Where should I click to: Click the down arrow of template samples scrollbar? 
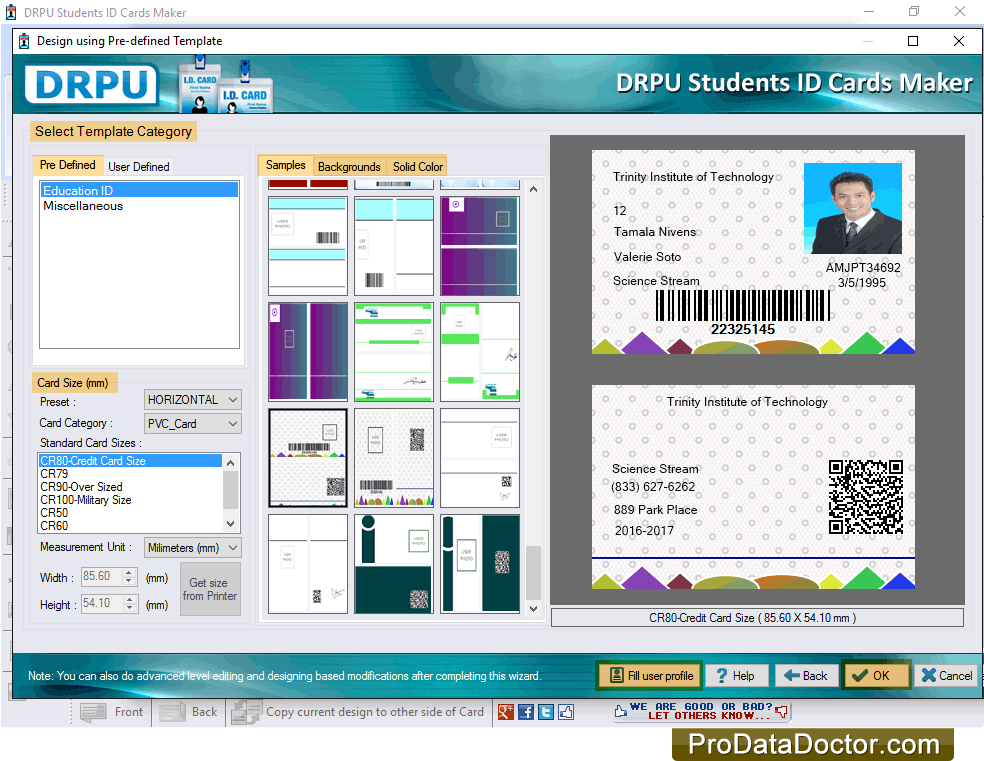[x=533, y=609]
